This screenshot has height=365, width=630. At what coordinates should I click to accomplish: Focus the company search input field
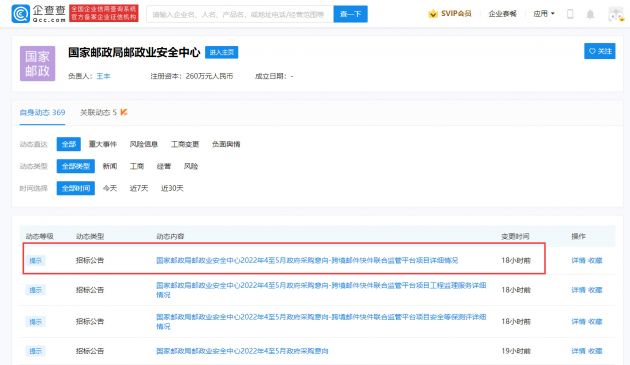click(240, 14)
